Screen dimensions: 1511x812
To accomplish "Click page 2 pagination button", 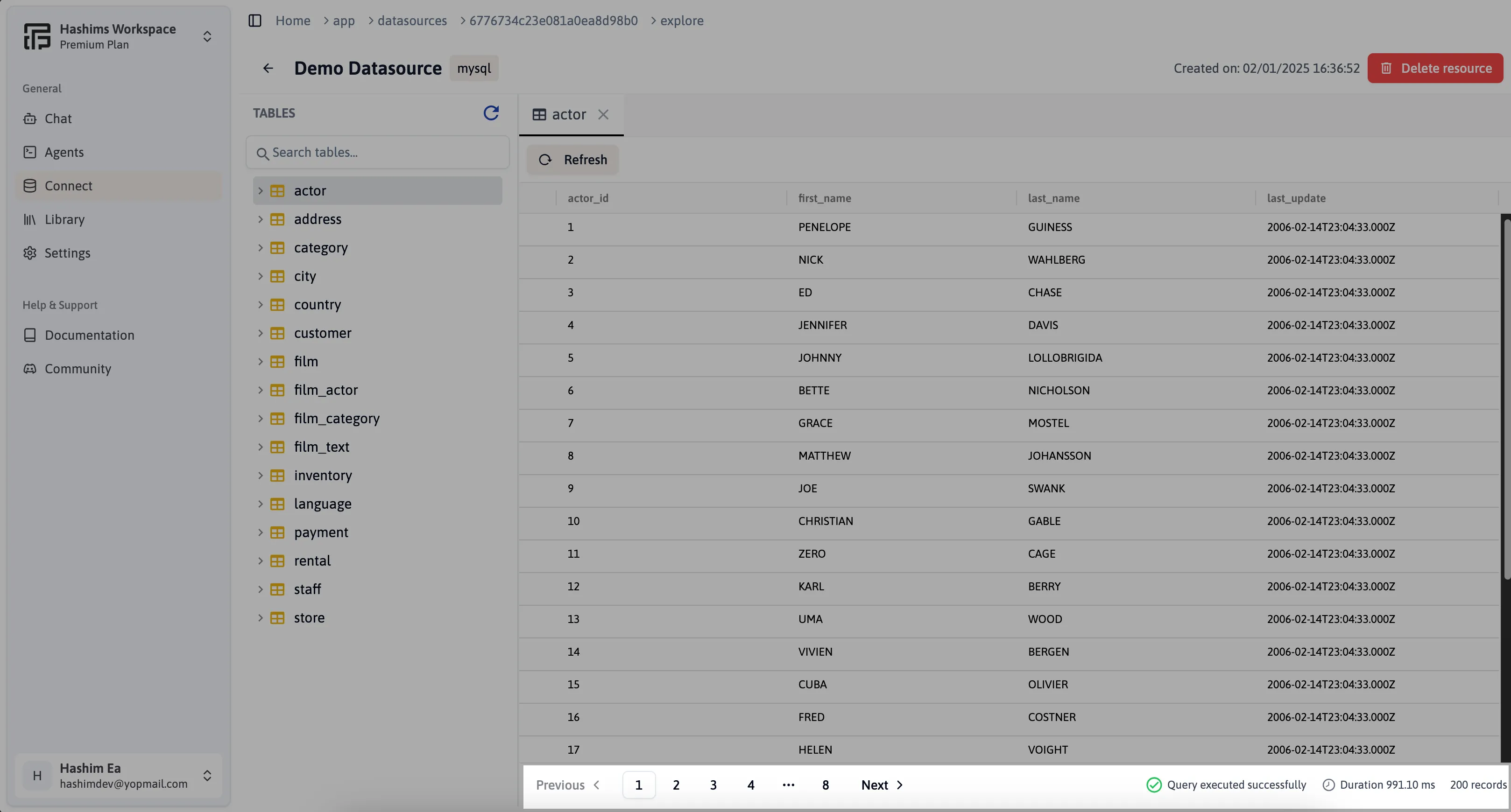I will click(676, 785).
